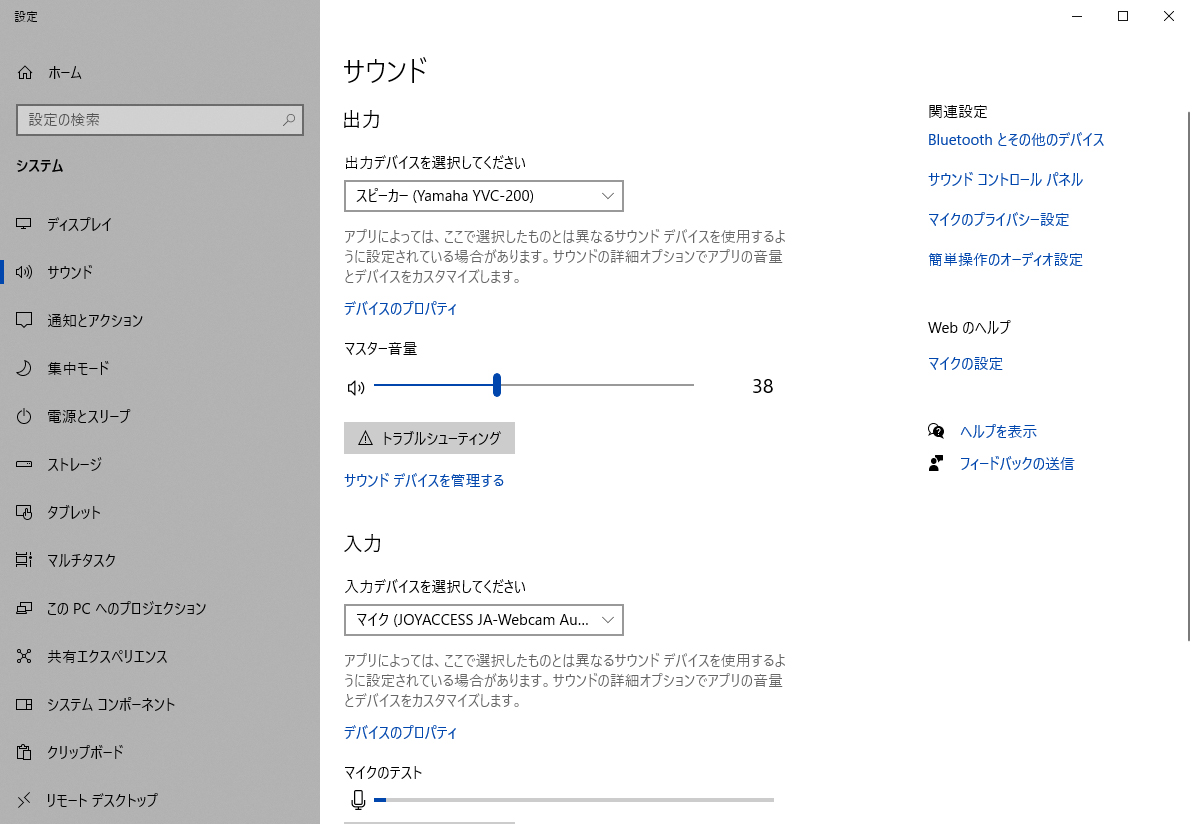Open サウンド デバイスを管理する link
This screenshot has width=1192, height=824.
pyautogui.click(x=424, y=480)
